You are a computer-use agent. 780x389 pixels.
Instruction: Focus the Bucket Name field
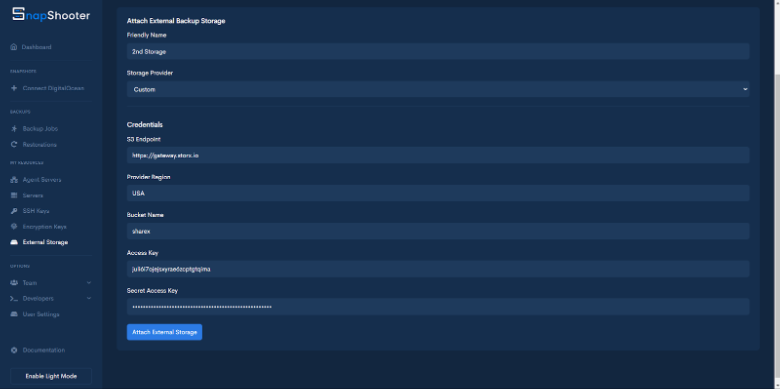click(x=438, y=231)
